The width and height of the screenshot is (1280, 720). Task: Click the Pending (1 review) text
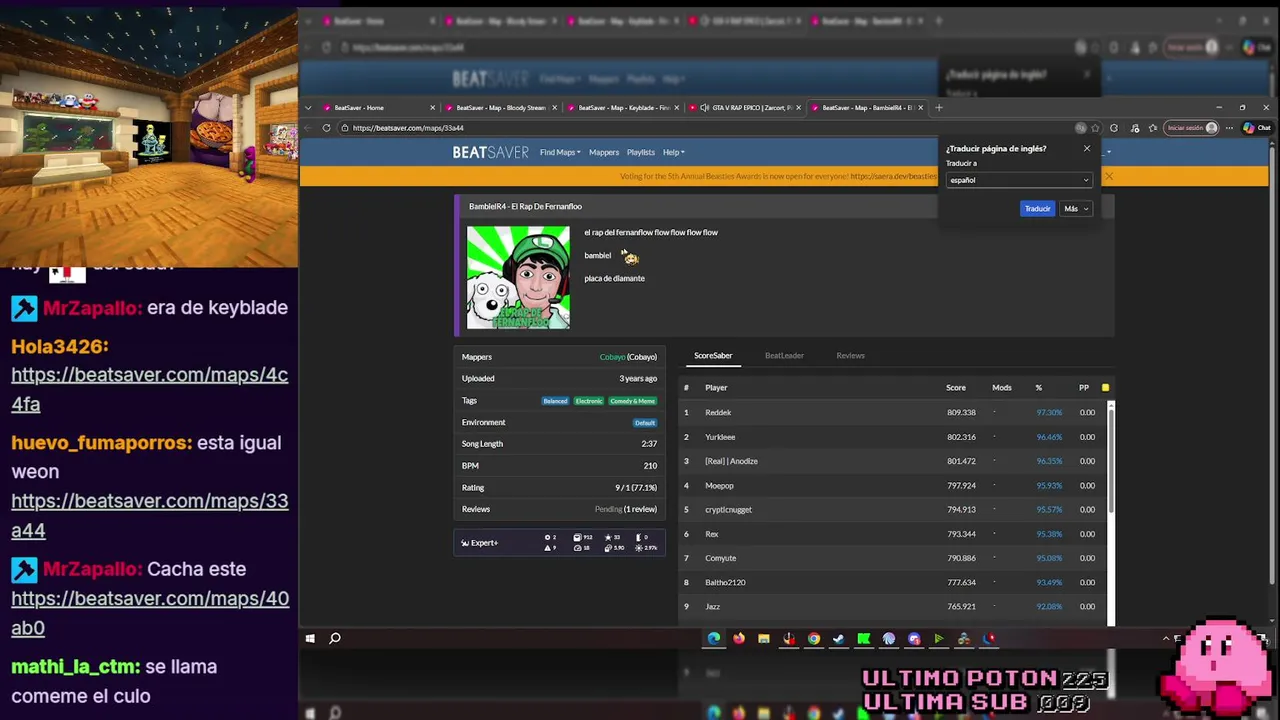click(x=626, y=509)
